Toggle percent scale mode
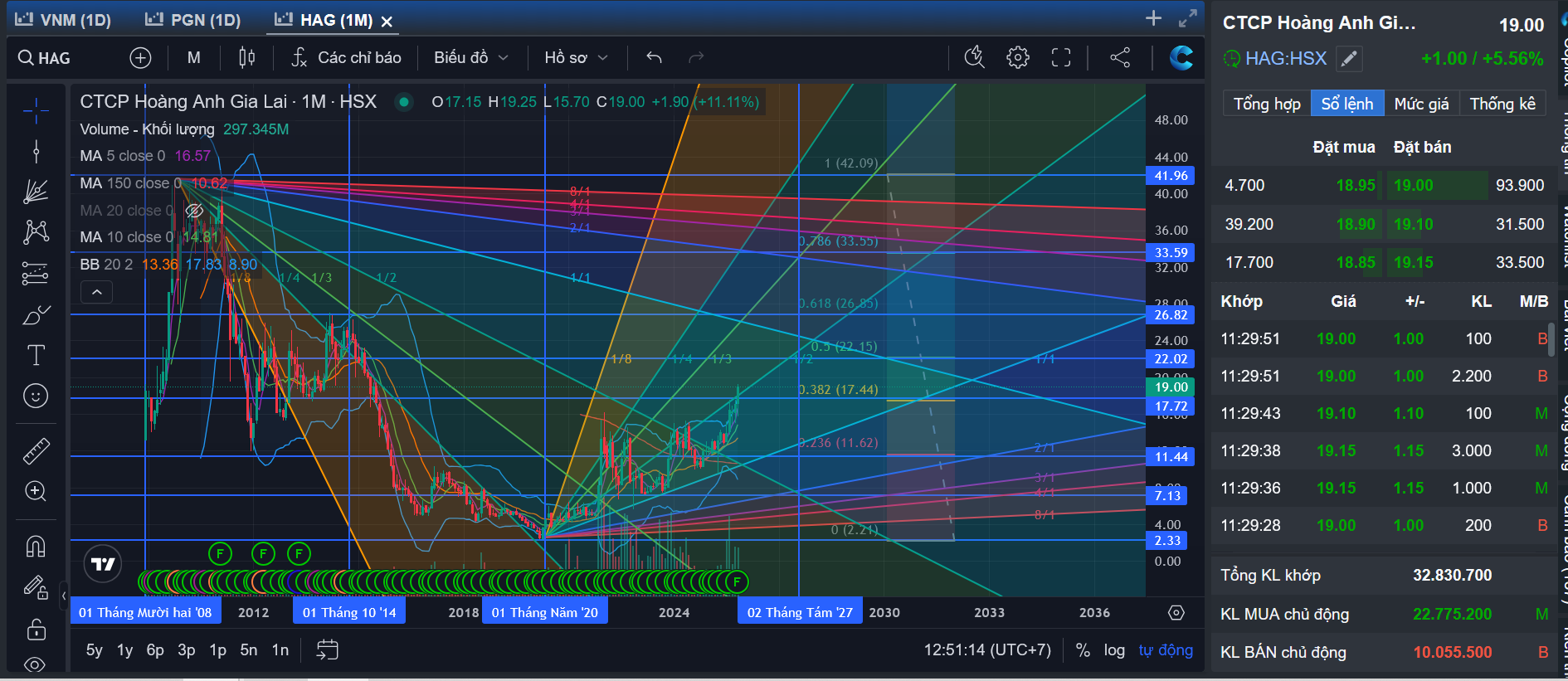Screen dimensions: 1568x681 (1083, 650)
